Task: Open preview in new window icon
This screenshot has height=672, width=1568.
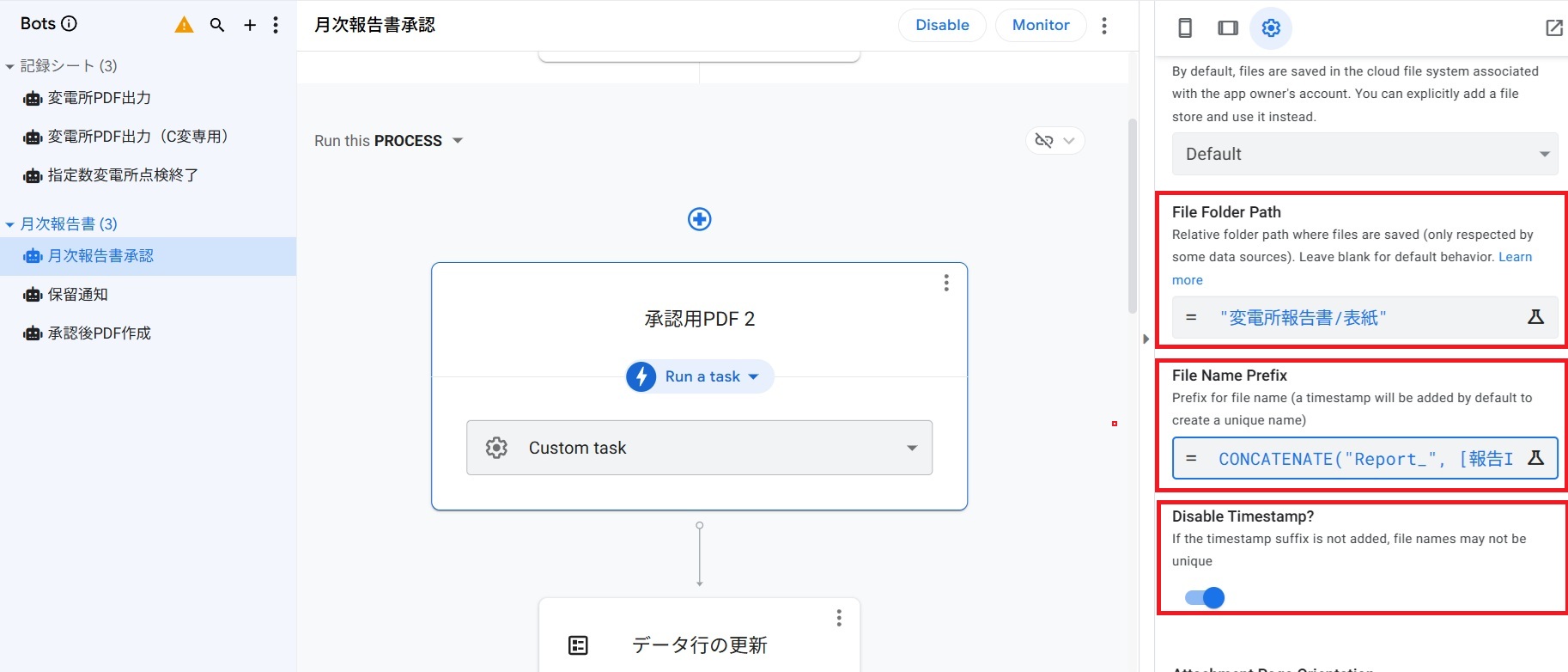Action: (x=1553, y=27)
